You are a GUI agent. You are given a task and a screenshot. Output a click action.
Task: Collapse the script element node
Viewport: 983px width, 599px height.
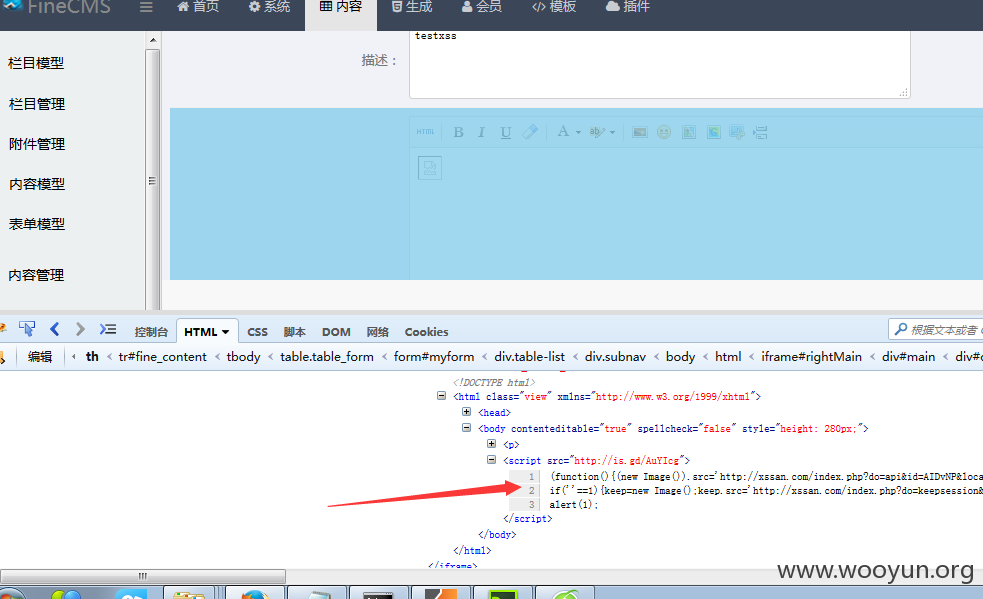(x=492, y=459)
